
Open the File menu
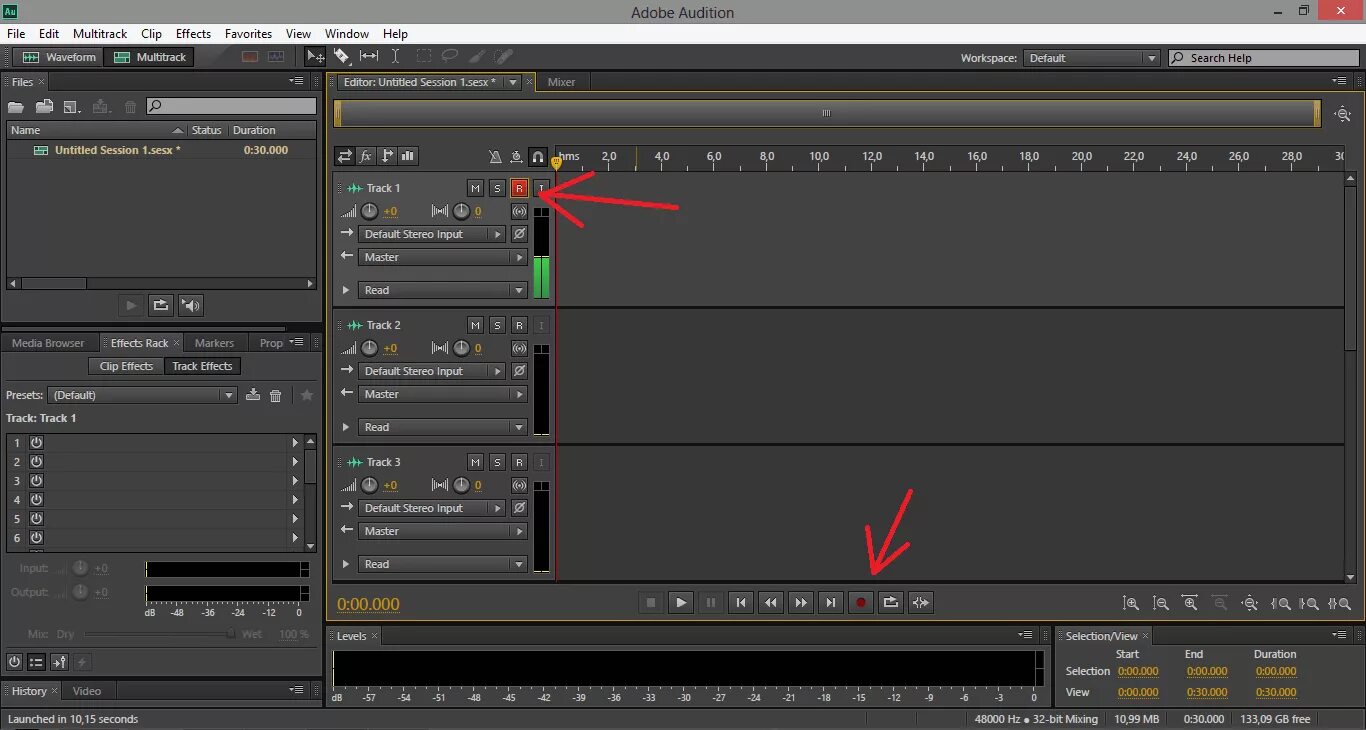tap(16, 34)
